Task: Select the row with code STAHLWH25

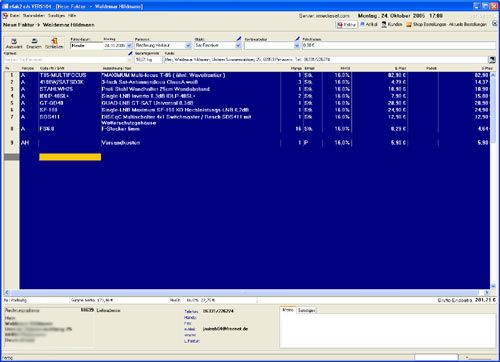Action: 255,89
